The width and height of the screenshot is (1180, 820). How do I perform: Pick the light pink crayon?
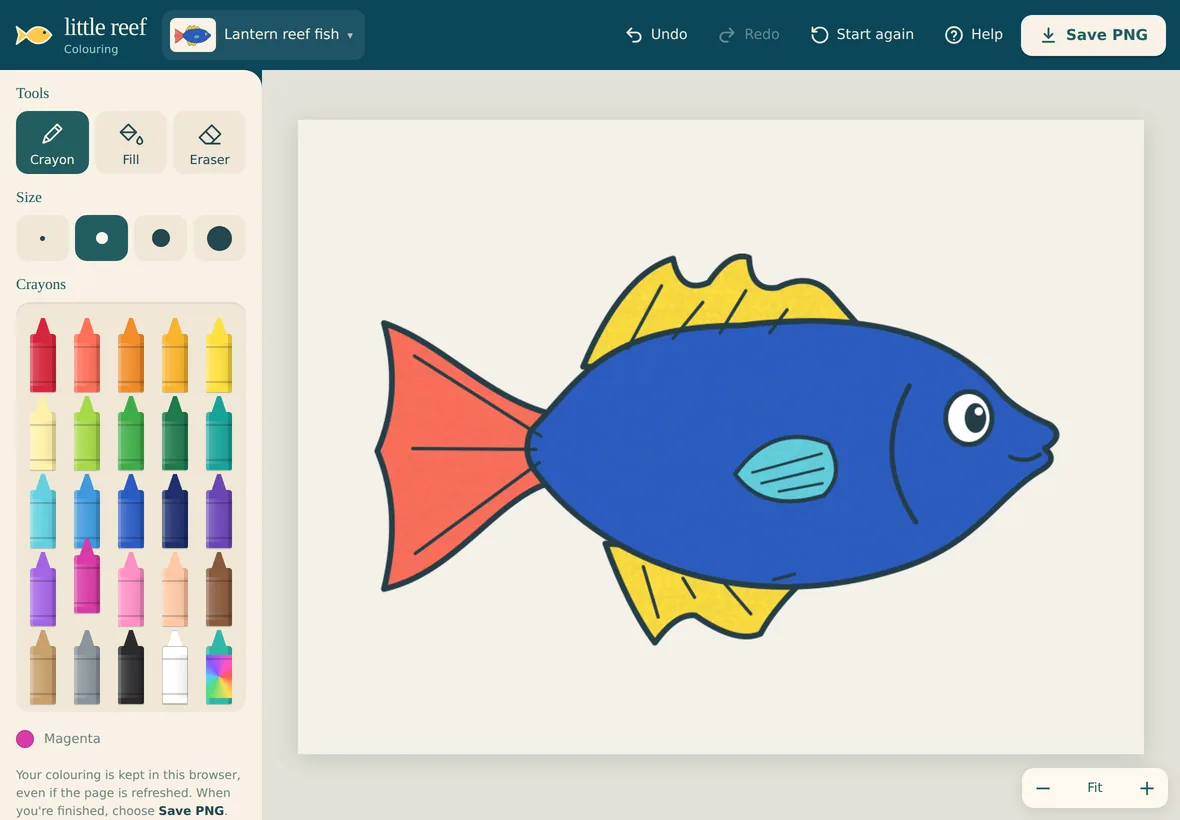(x=131, y=590)
